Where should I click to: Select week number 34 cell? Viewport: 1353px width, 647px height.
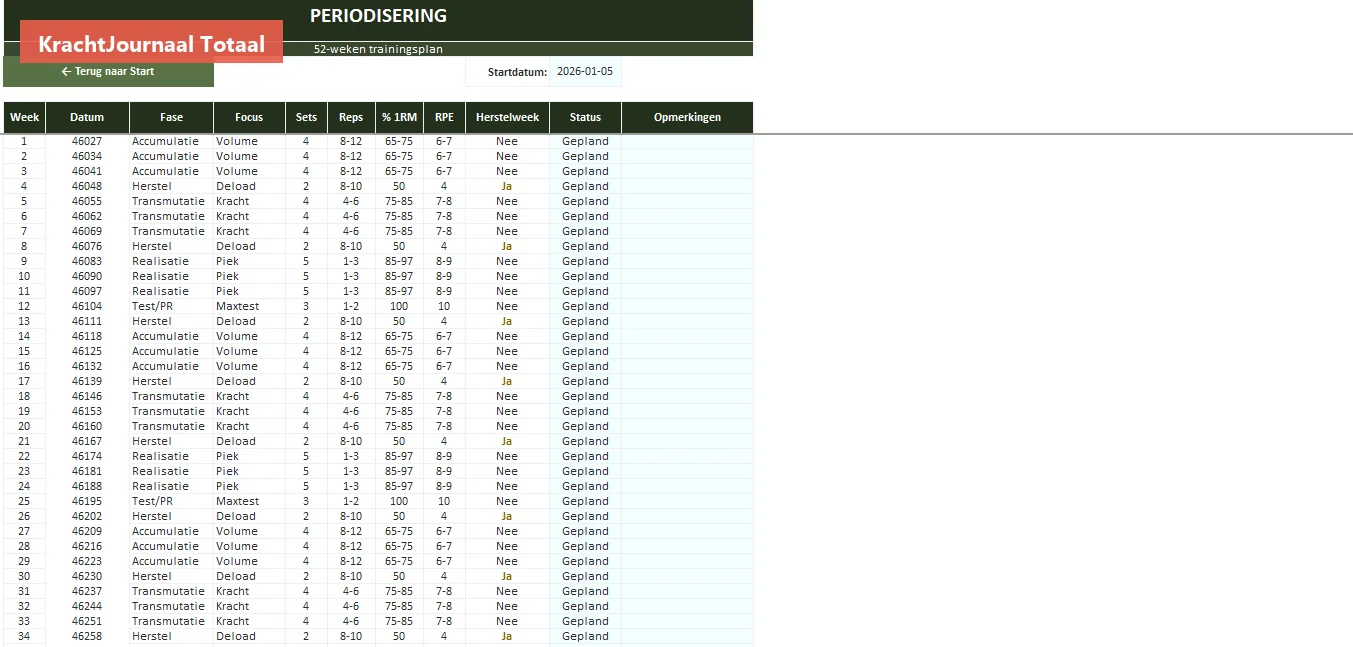25,636
